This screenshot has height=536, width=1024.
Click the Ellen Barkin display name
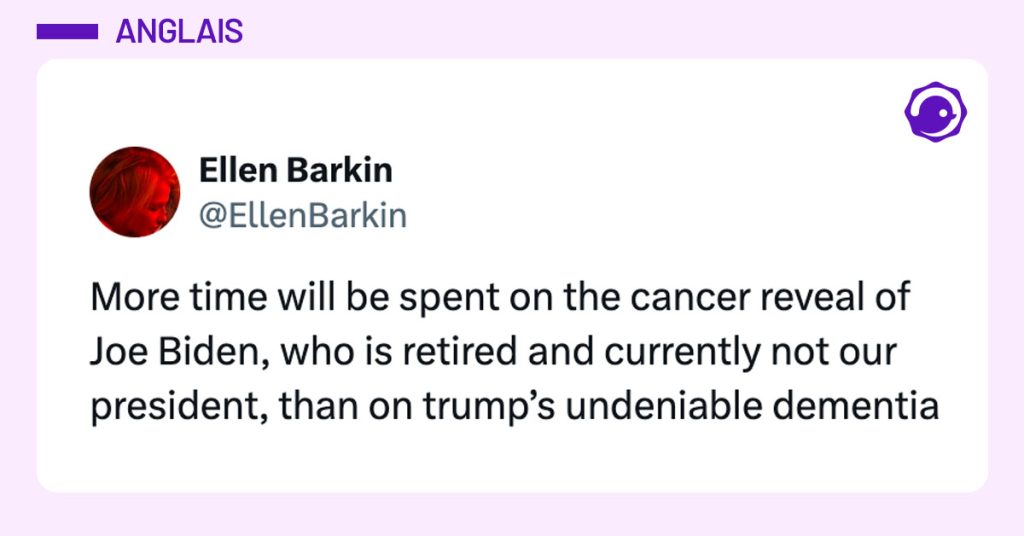pos(295,171)
